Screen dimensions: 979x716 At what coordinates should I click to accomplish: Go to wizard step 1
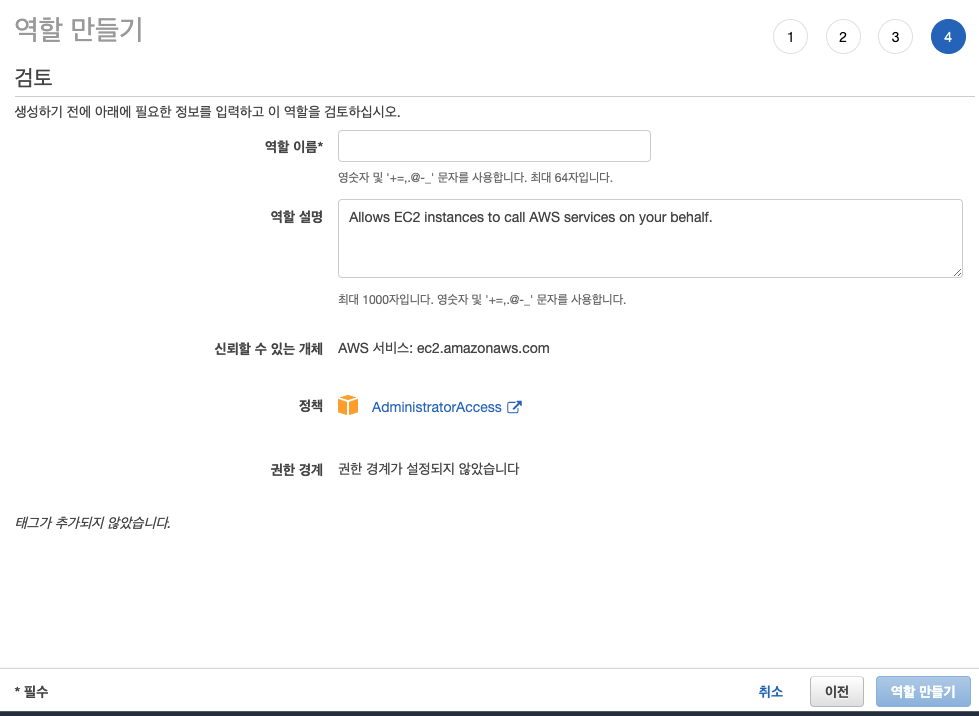click(790, 37)
